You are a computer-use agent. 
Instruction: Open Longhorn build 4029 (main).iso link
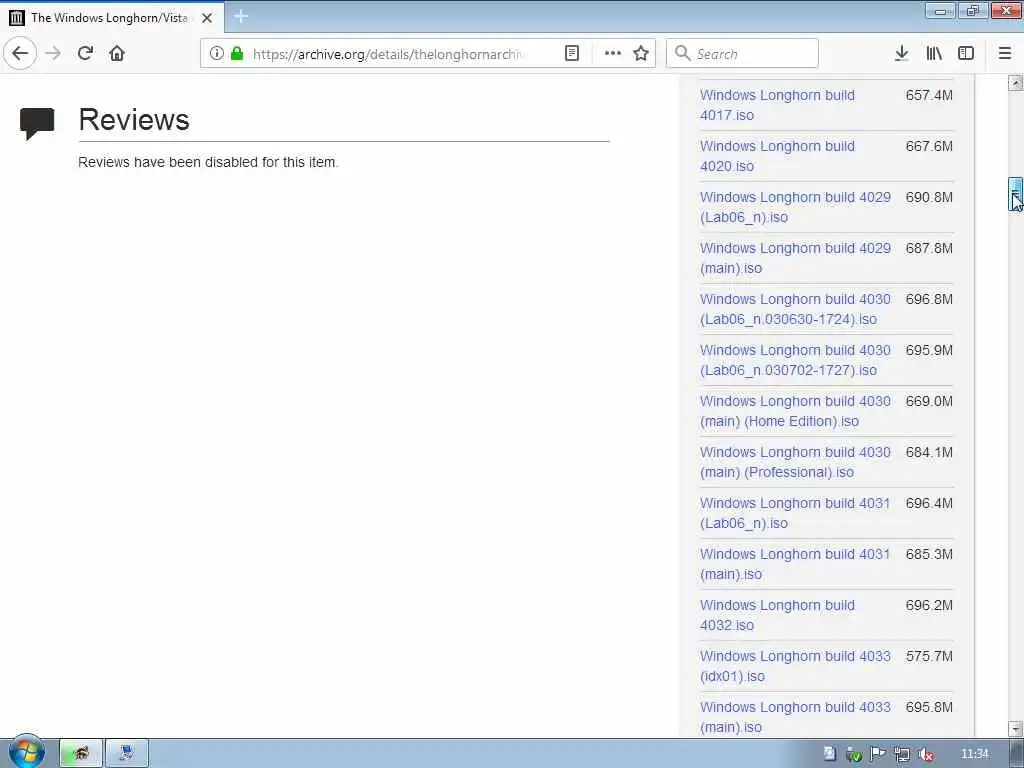pyautogui.click(x=795, y=257)
